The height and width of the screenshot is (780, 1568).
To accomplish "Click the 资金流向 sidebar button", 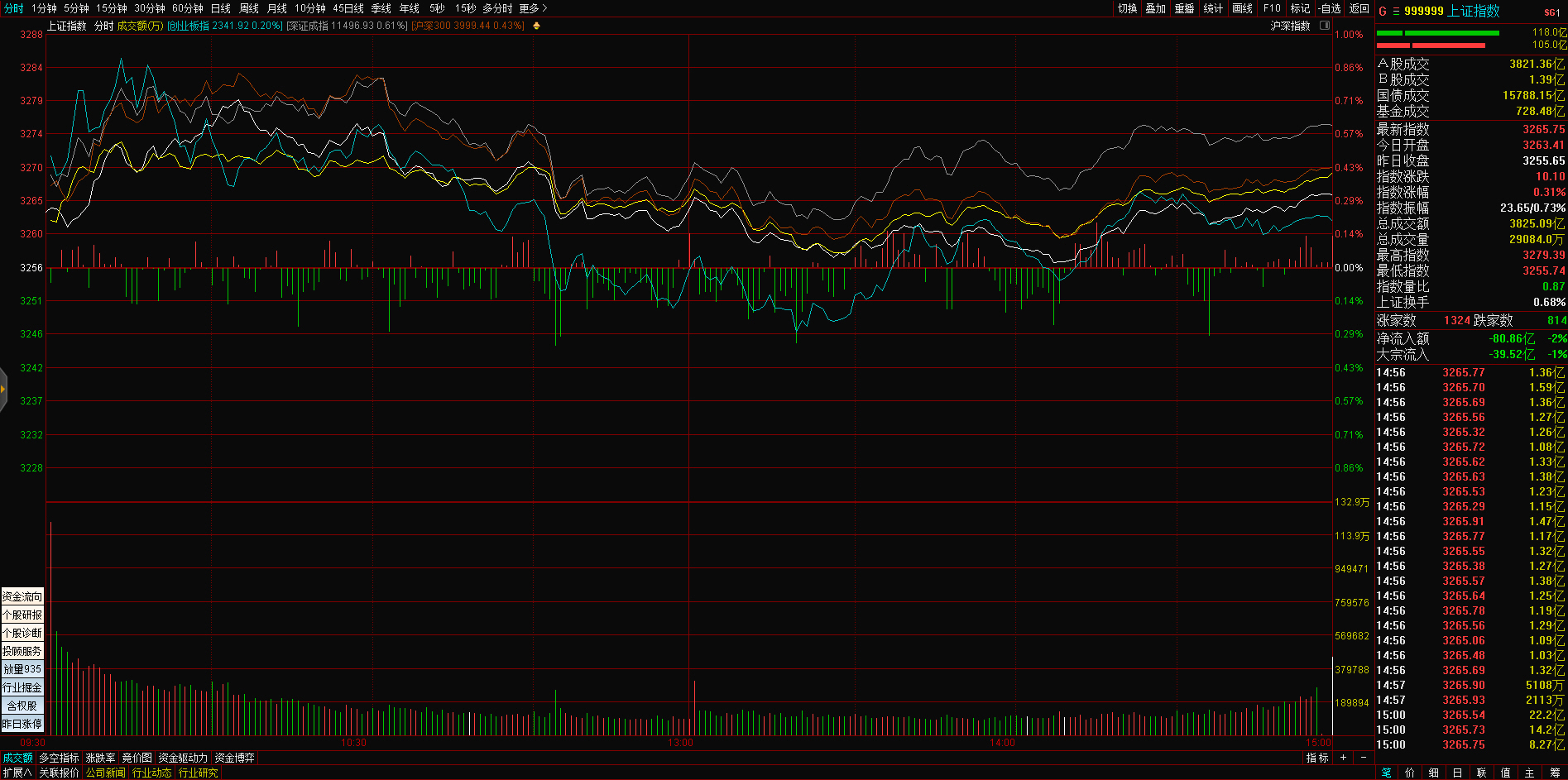I will click(x=22, y=596).
